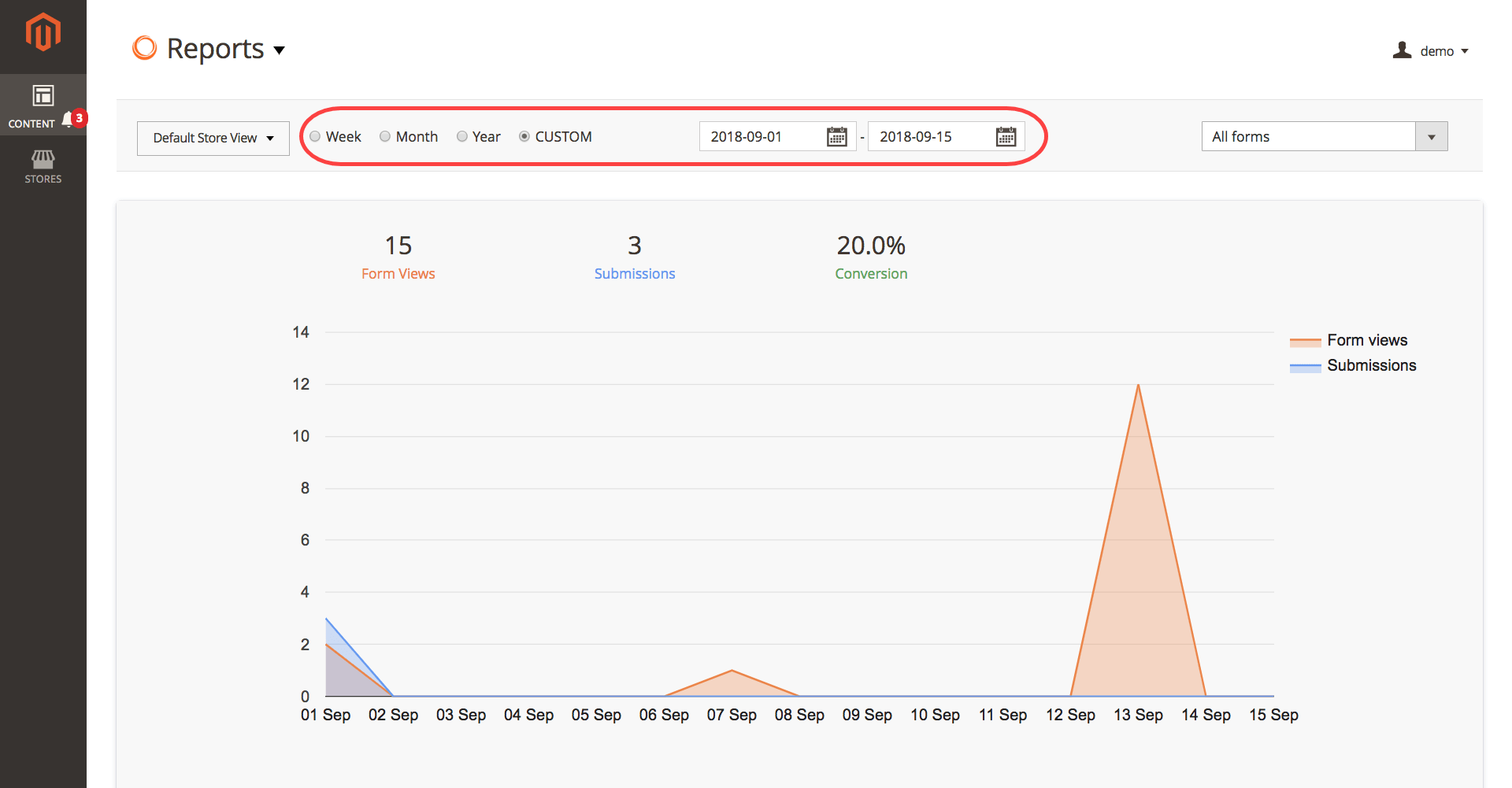Click the Magento logo icon

pos(43,32)
